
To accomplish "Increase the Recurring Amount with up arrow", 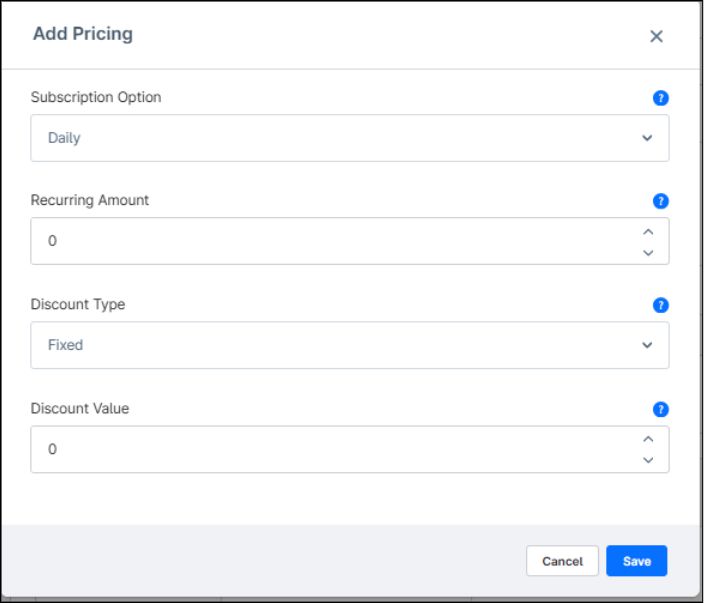I will click(x=648, y=232).
